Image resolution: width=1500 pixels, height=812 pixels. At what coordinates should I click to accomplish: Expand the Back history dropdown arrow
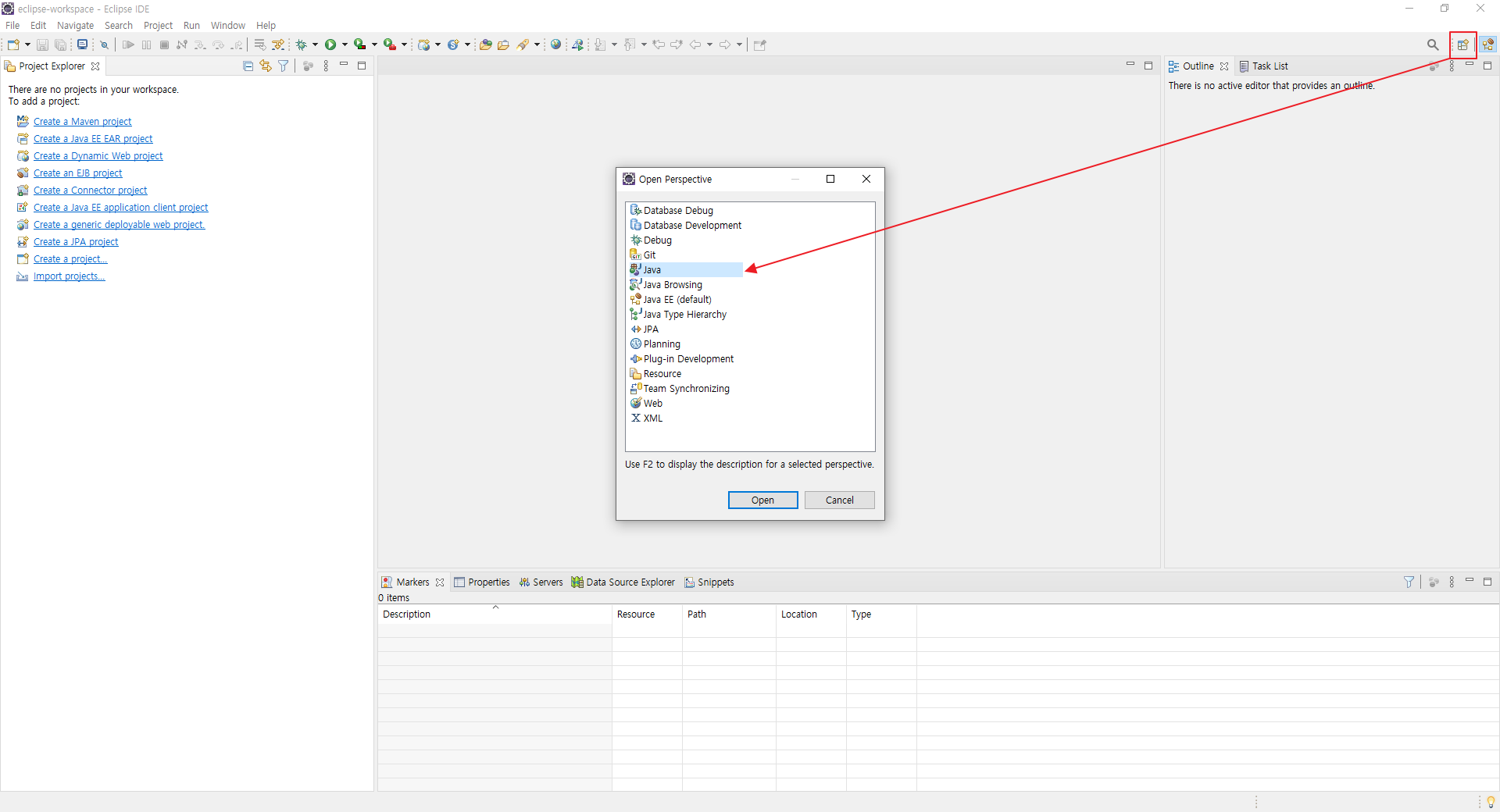pos(709,45)
